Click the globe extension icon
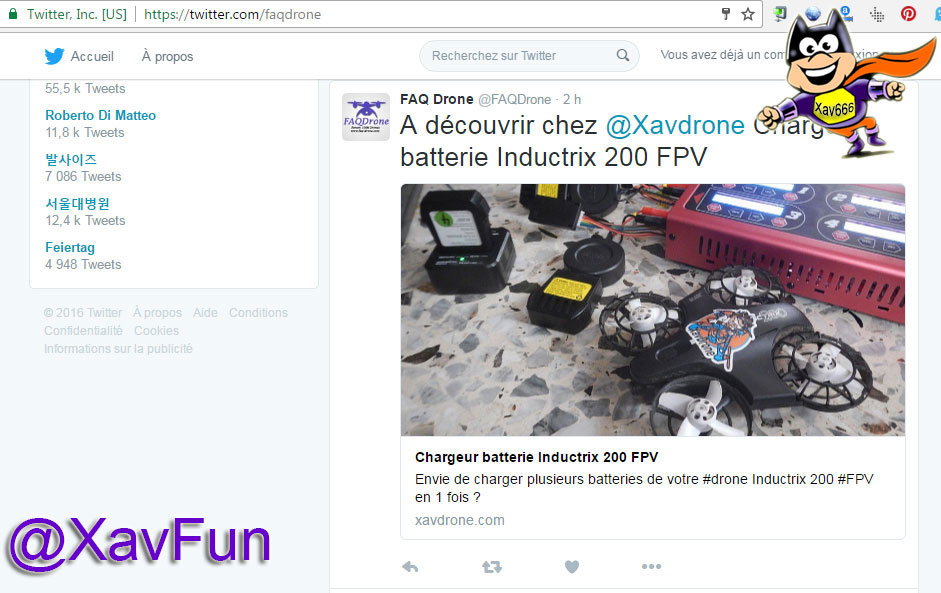 (x=813, y=13)
